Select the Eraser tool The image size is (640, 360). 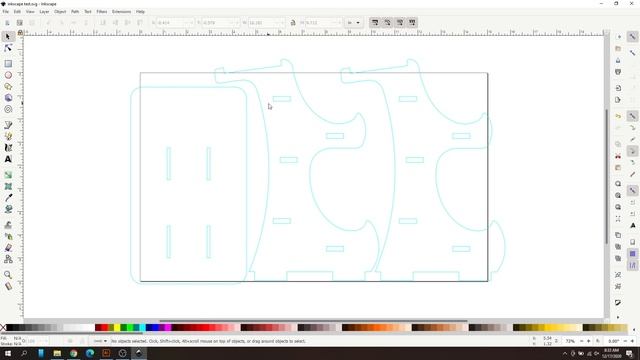8,247
